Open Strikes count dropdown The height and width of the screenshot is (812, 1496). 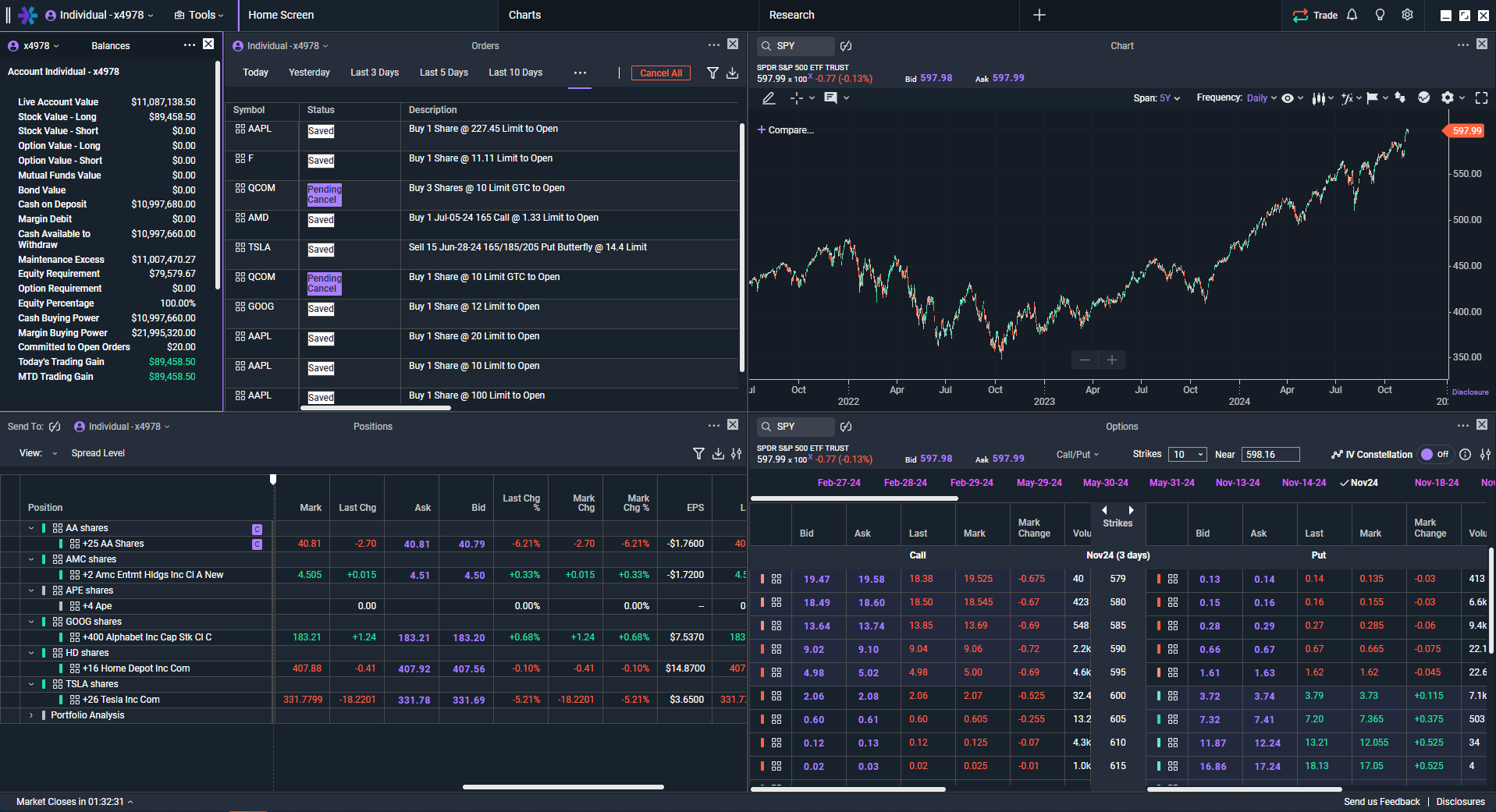[x=1188, y=454]
